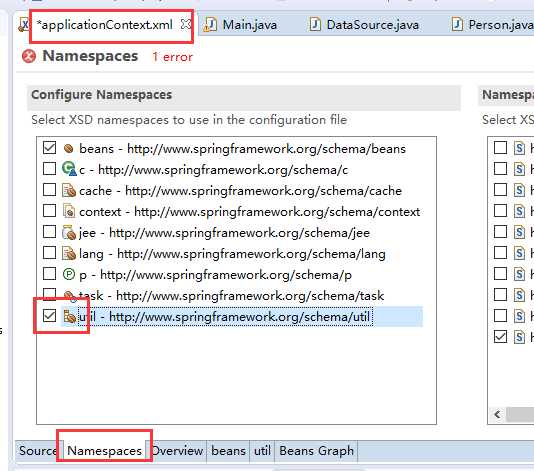
Task: Click the context namespace icon
Action: 69,211
